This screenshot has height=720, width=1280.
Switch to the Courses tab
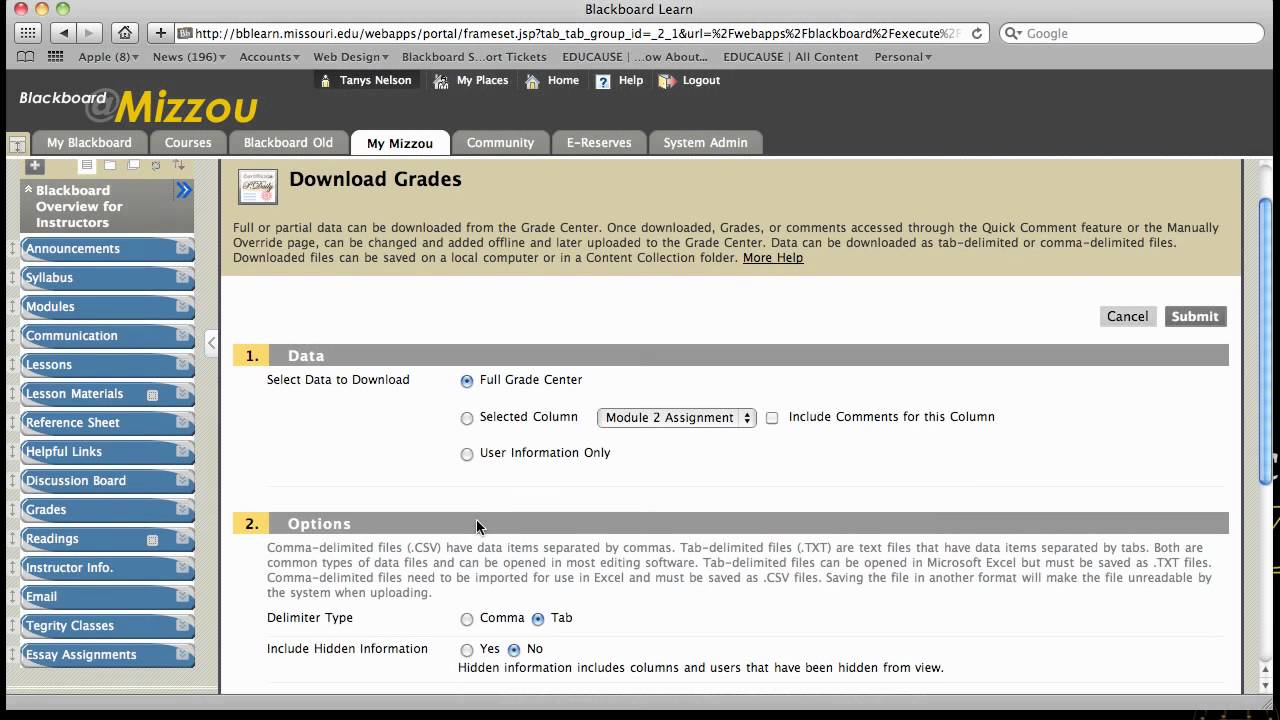(188, 143)
